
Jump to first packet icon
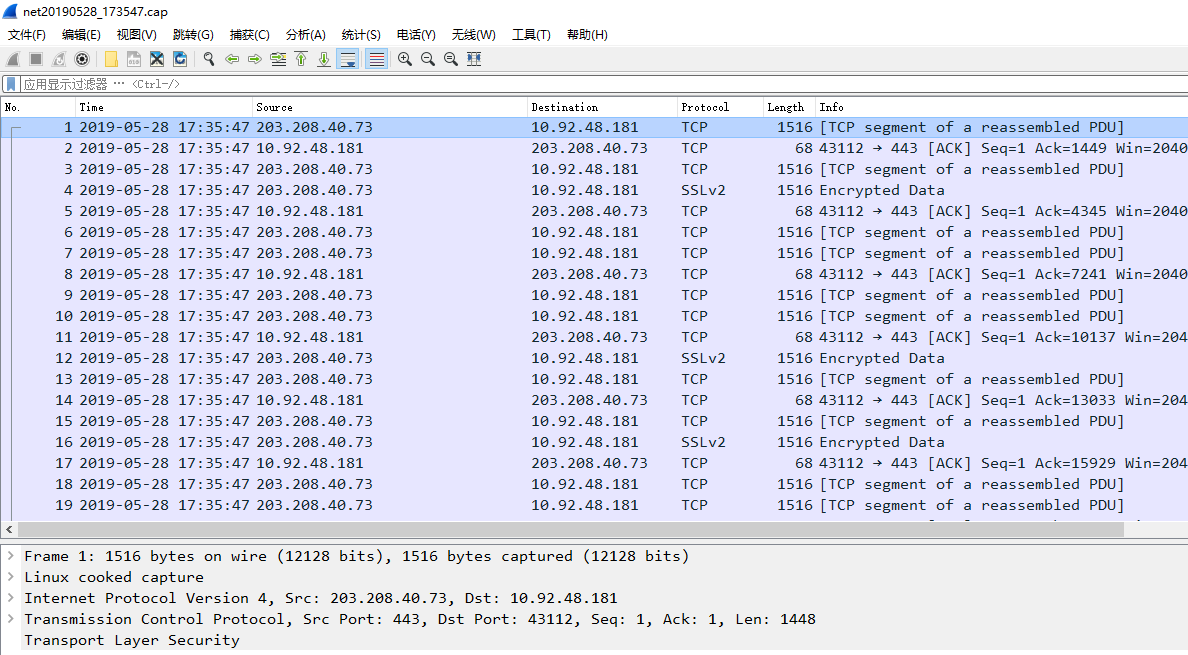click(301, 59)
